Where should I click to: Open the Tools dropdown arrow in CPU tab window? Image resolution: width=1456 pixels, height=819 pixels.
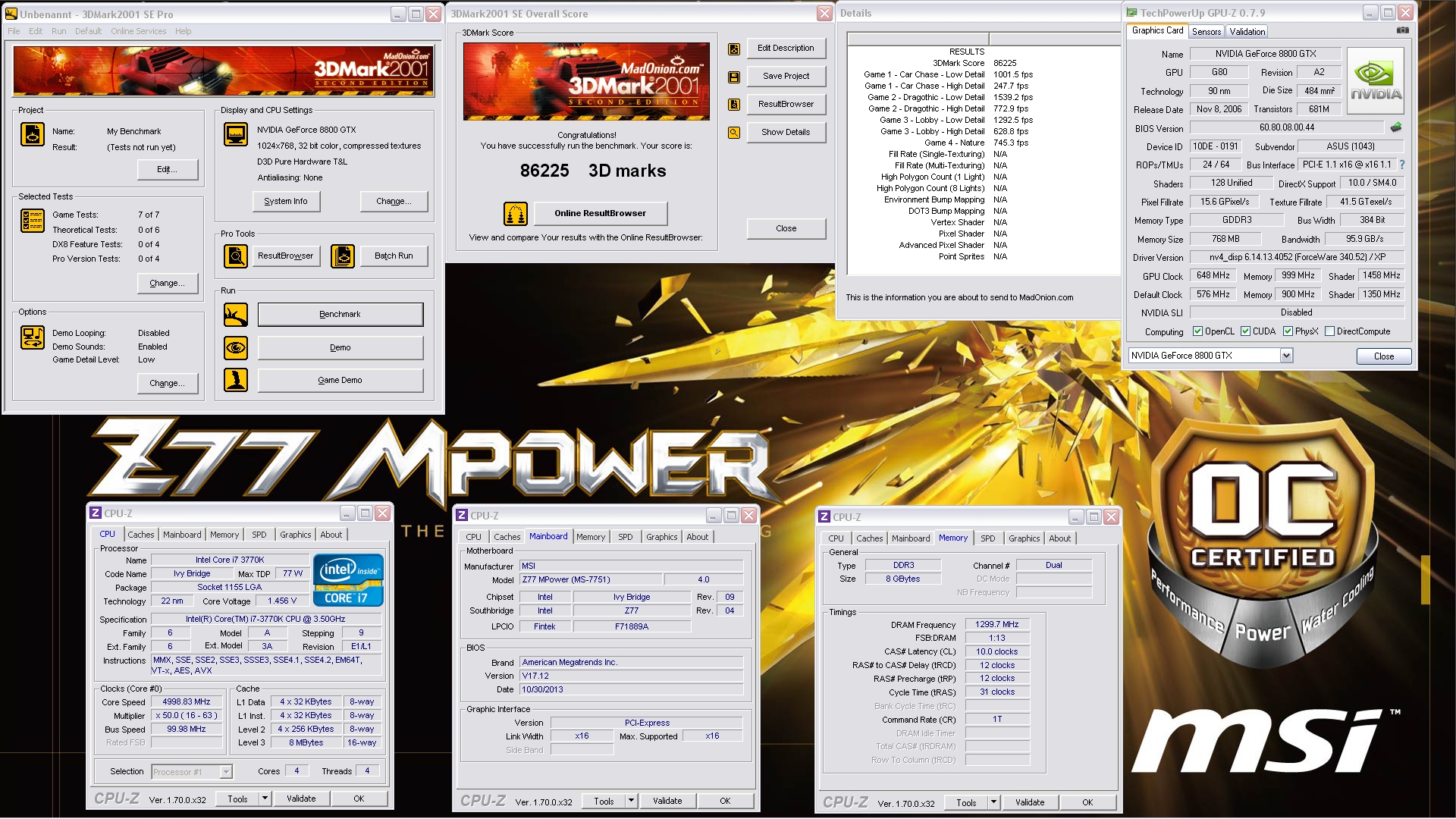(x=265, y=799)
